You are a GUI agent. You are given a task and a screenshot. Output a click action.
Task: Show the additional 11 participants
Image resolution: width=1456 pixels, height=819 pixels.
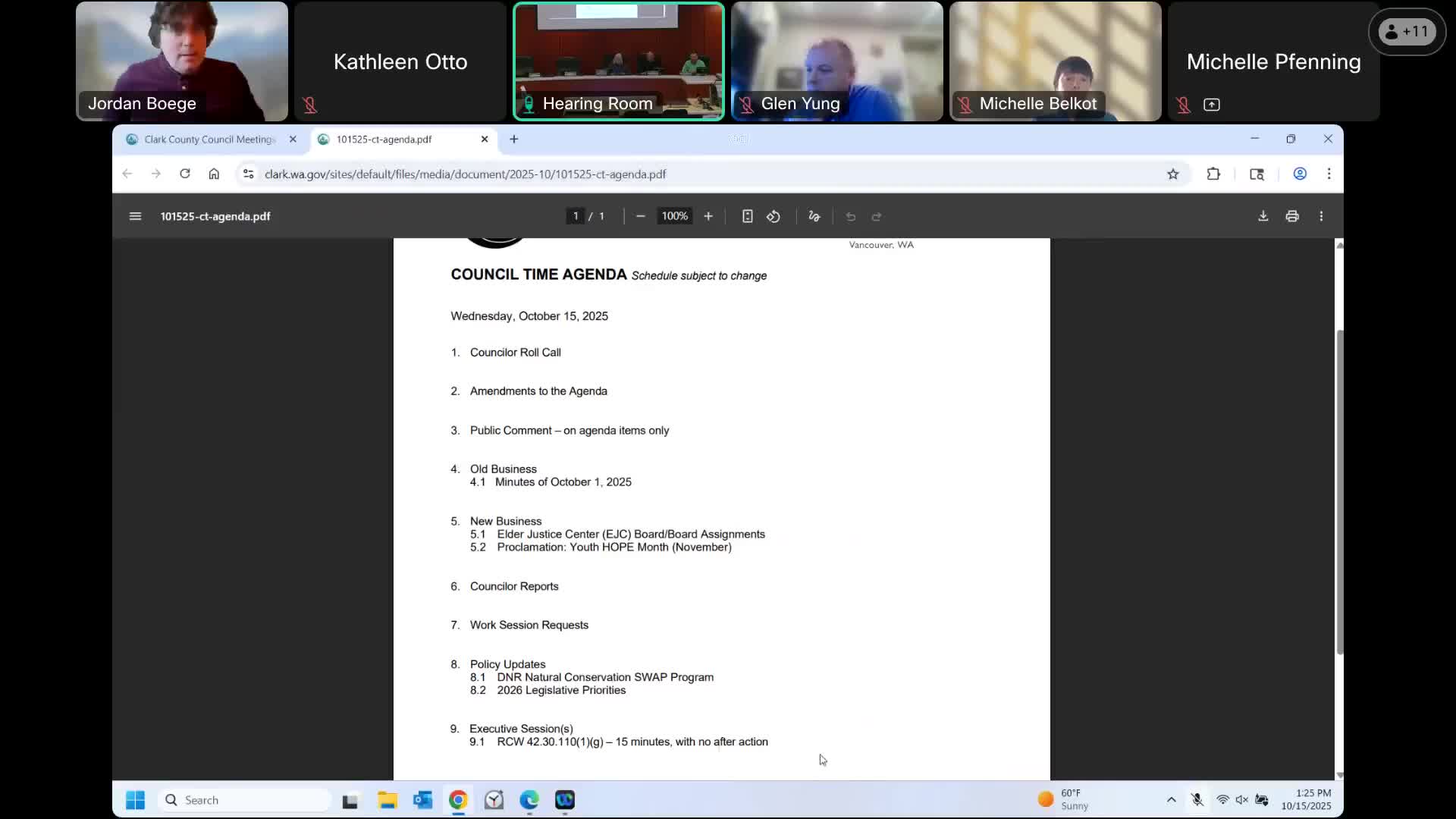(x=1407, y=32)
